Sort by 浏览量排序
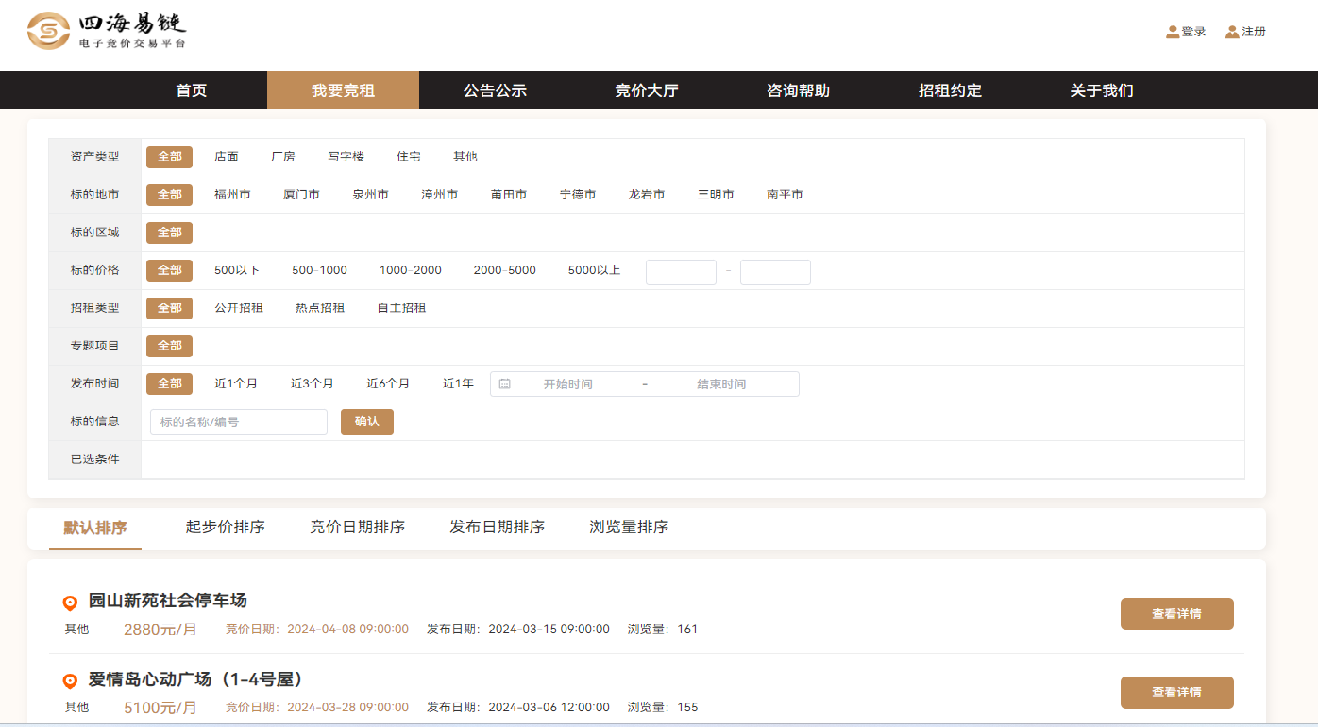 629,527
